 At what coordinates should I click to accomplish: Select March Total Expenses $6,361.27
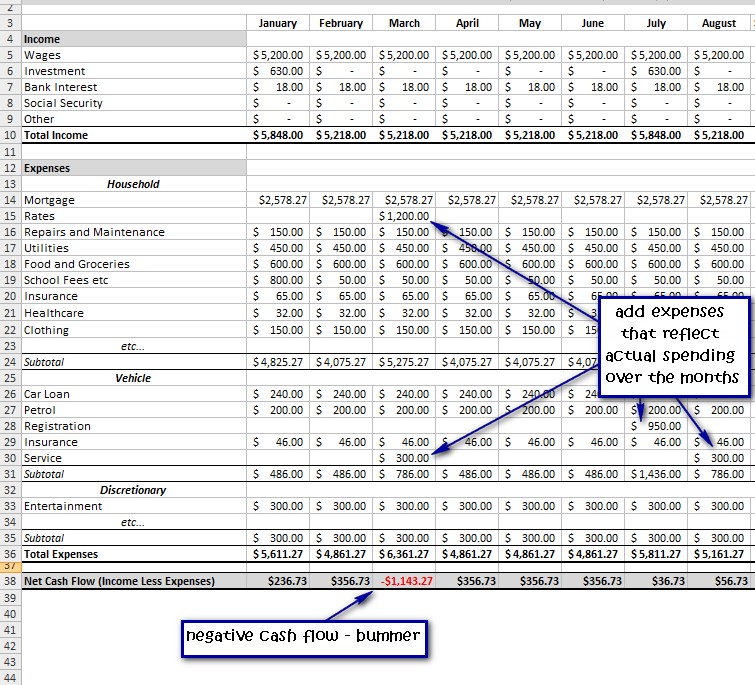(x=404, y=554)
